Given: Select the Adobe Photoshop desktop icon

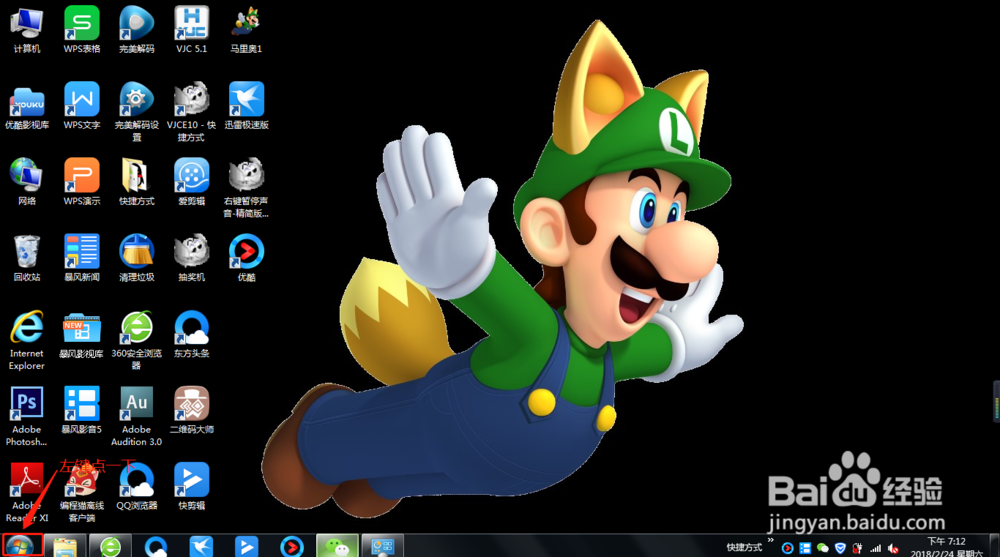Looking at the screenshot, I should 27,416.
